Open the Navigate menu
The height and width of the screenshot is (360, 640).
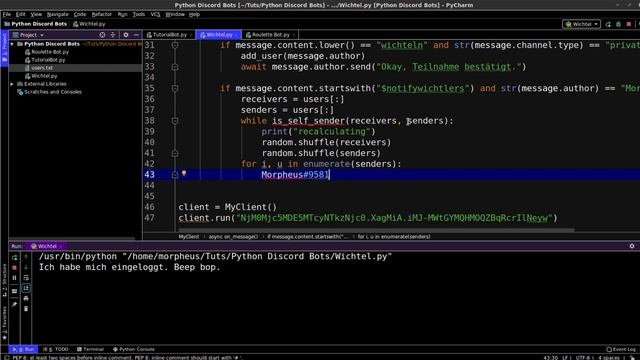coord(58,14)
